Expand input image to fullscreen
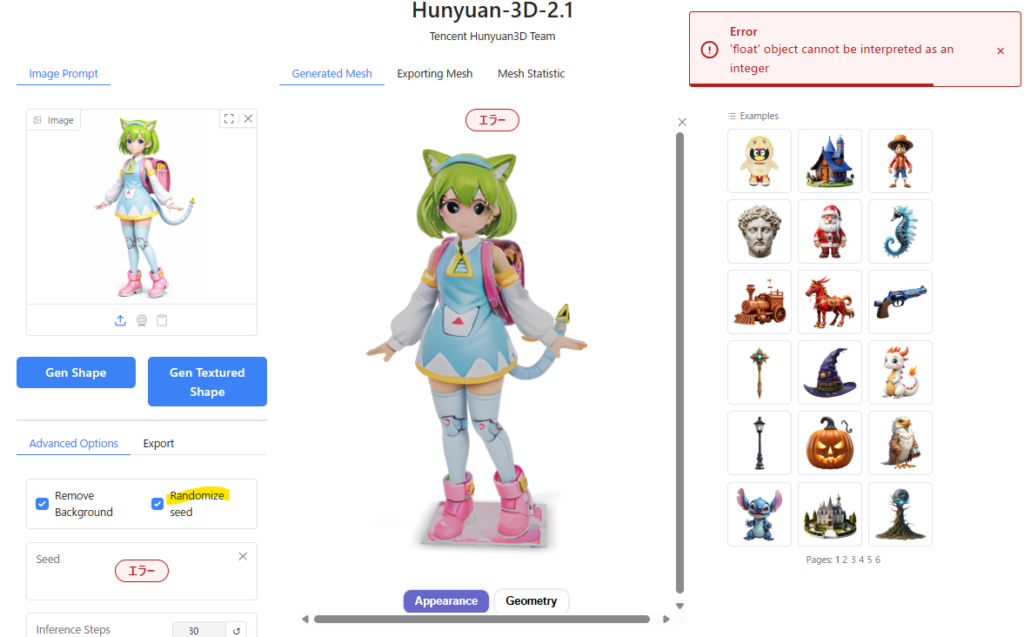 tap(229, 119)
